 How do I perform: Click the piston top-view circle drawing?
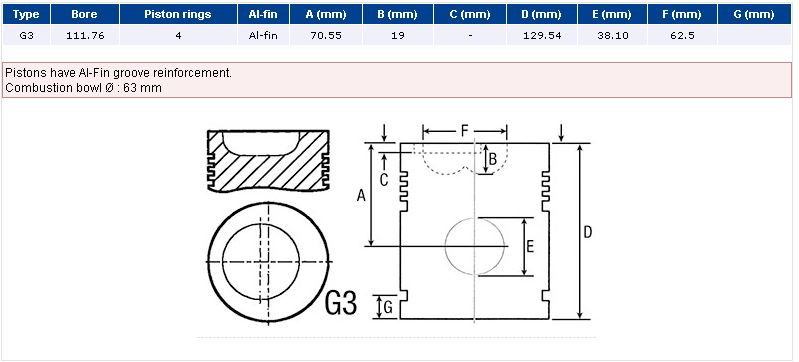tap(268, 262)
